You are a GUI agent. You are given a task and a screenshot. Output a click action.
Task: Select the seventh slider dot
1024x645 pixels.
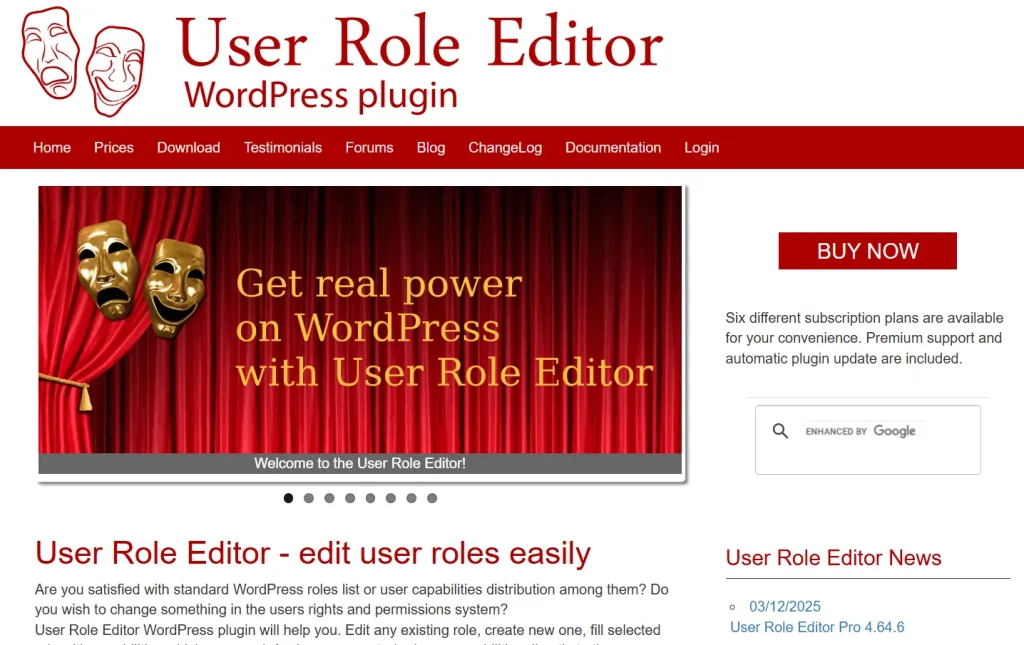tap(411, 498)
